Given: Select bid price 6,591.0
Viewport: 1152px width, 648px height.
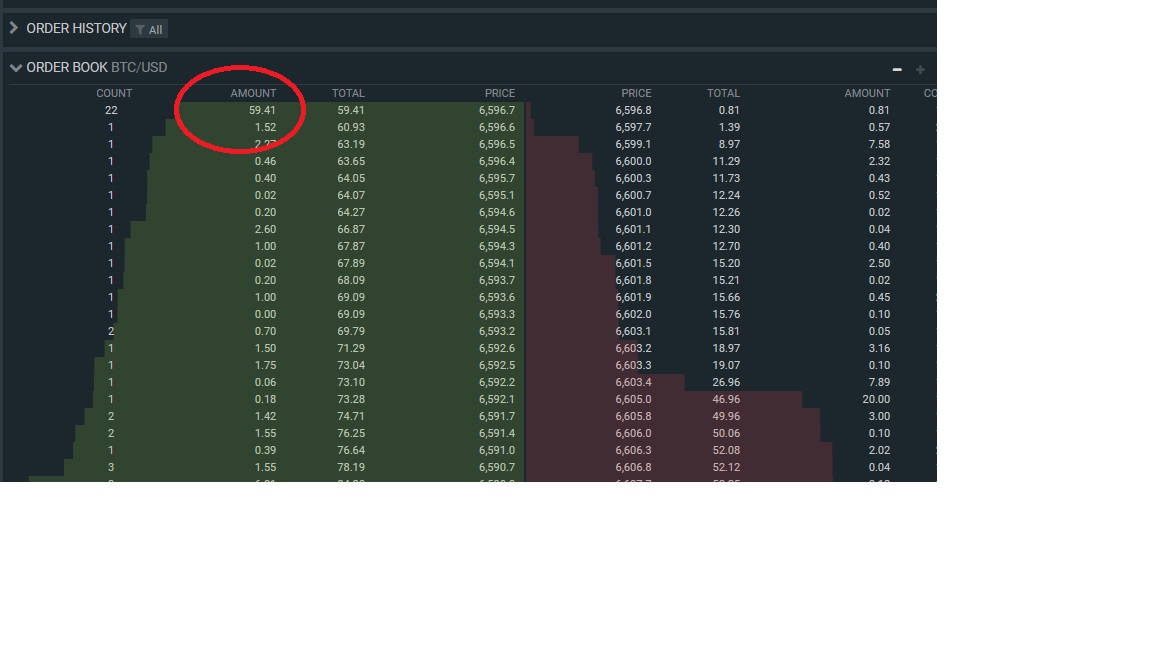Looking at the screenshot, I should tap(497, 450).
